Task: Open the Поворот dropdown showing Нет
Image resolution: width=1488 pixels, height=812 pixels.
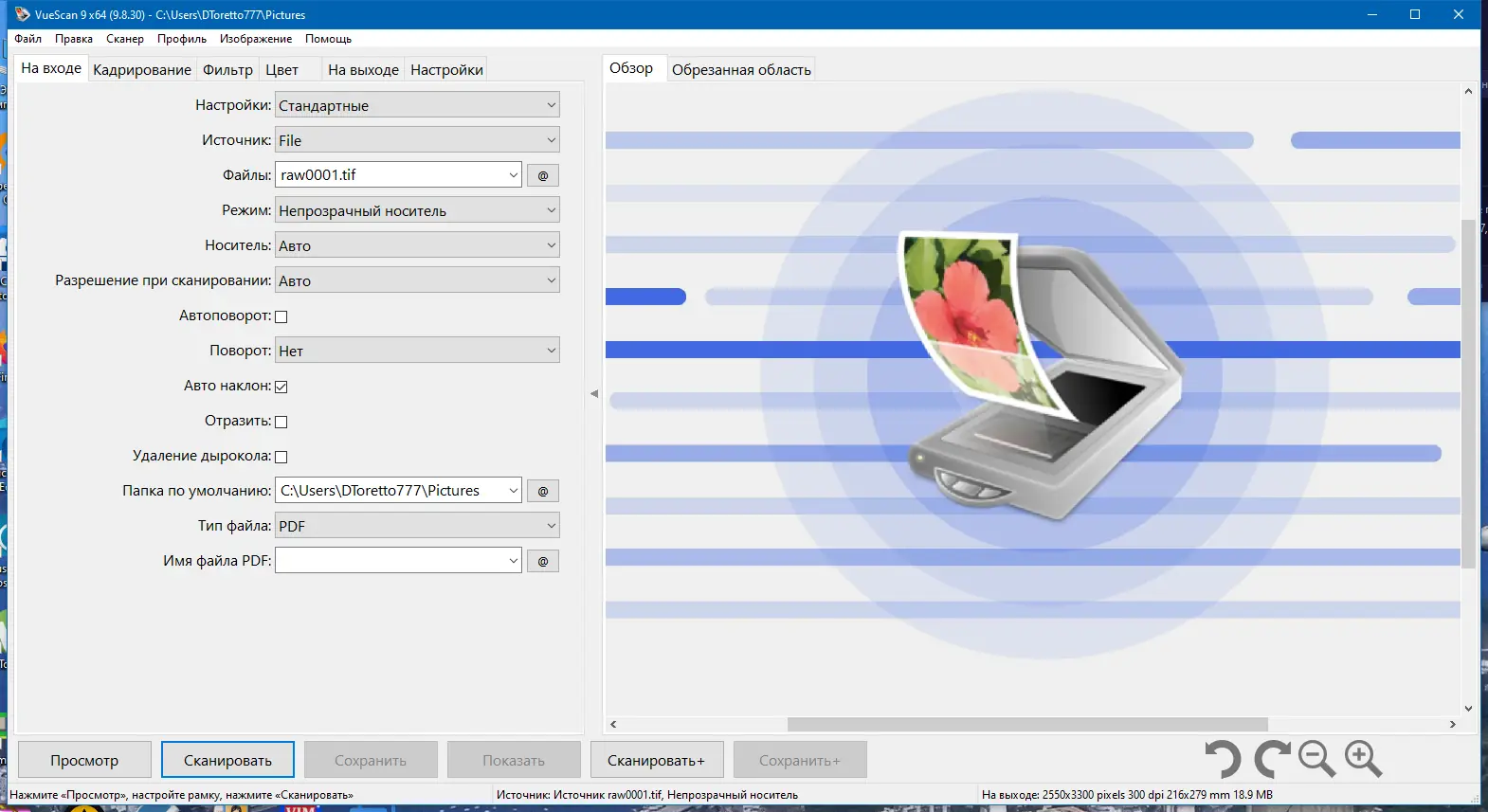Action: (417, 351)
